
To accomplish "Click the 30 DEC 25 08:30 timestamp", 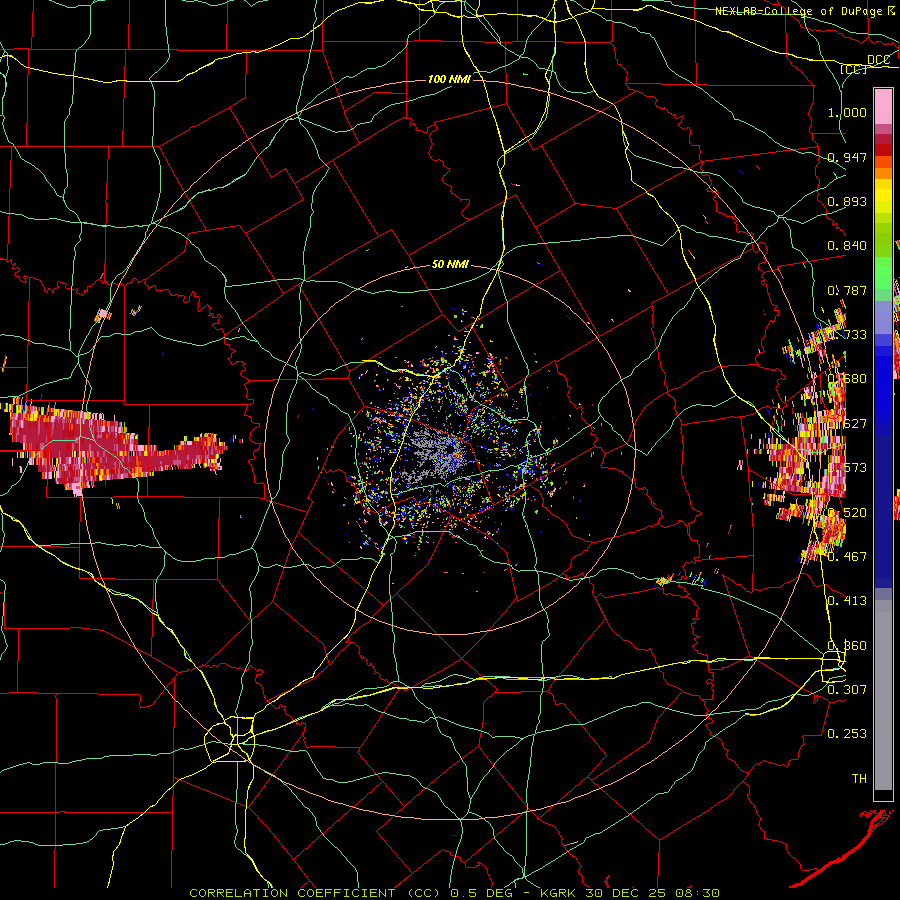I will (x=653, y=893).
